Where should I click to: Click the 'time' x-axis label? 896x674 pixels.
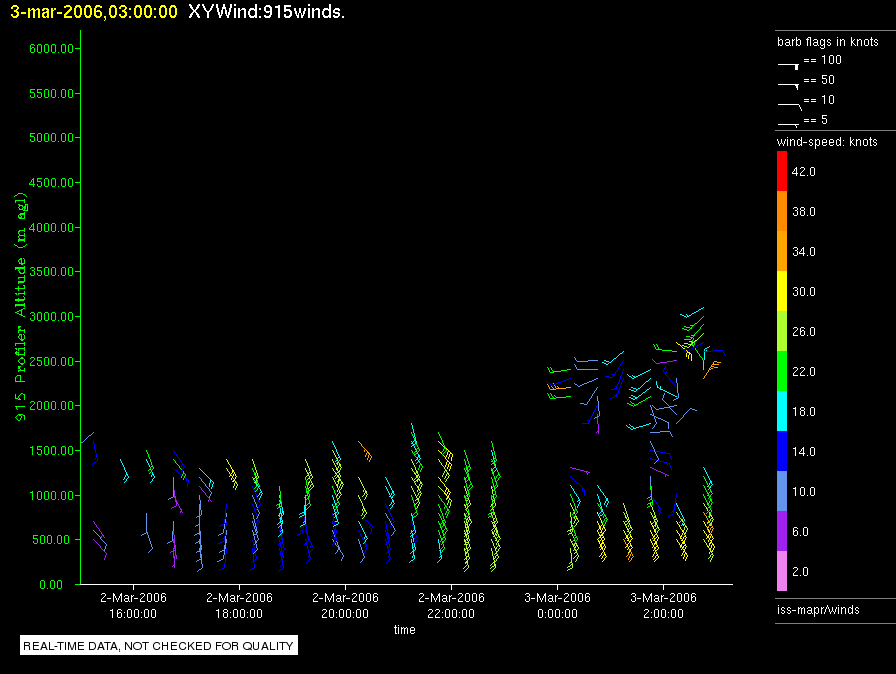point(404,630)
